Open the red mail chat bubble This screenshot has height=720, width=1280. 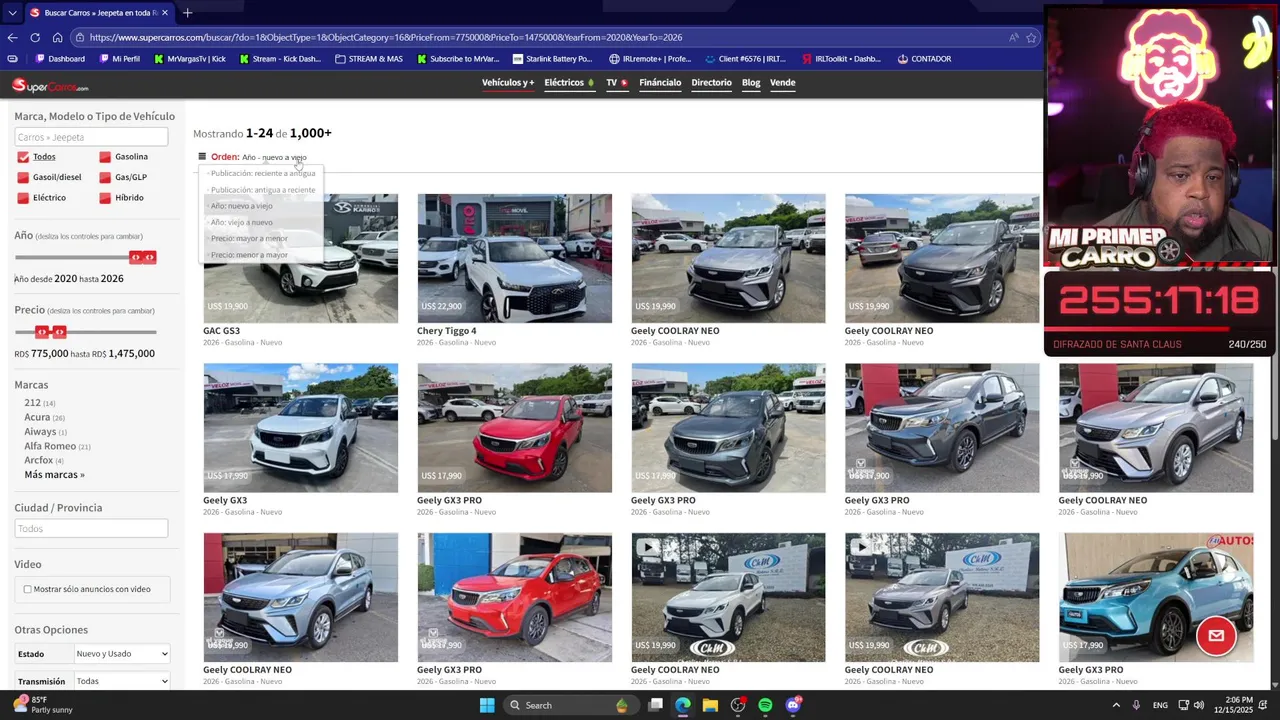click(1216, 635)
